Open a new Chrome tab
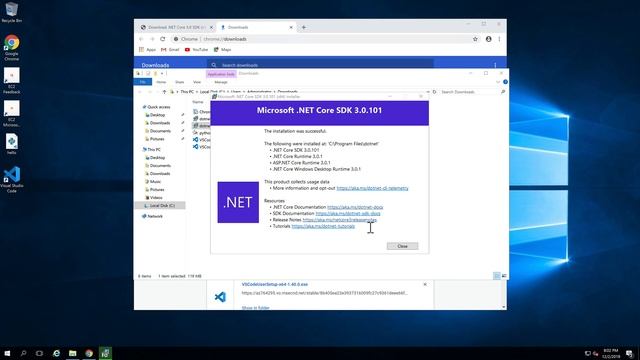640x360 pixels. point(304,27)
